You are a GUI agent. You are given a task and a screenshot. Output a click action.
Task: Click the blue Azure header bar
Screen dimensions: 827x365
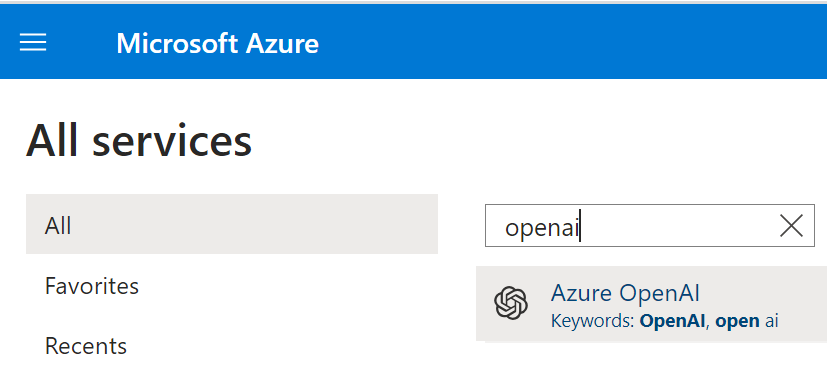[414, 42]
